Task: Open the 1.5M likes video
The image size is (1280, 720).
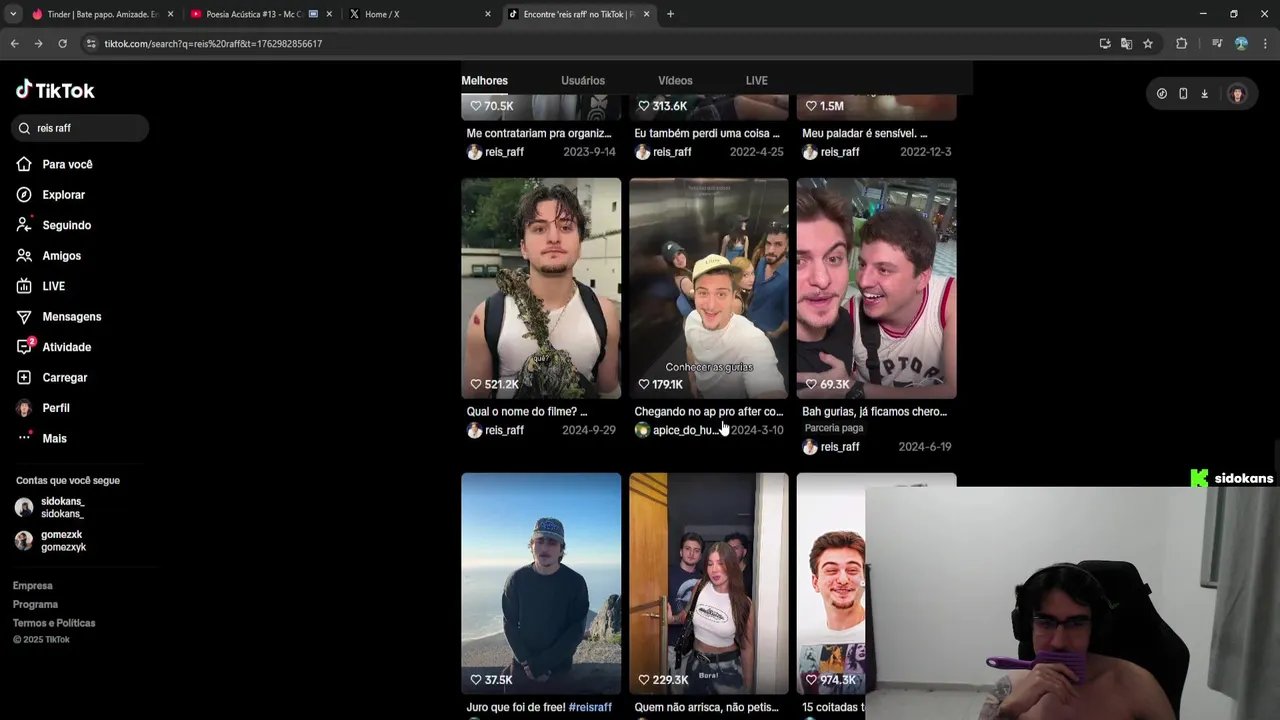Action: pyautogui.click(x=877, y=107)
